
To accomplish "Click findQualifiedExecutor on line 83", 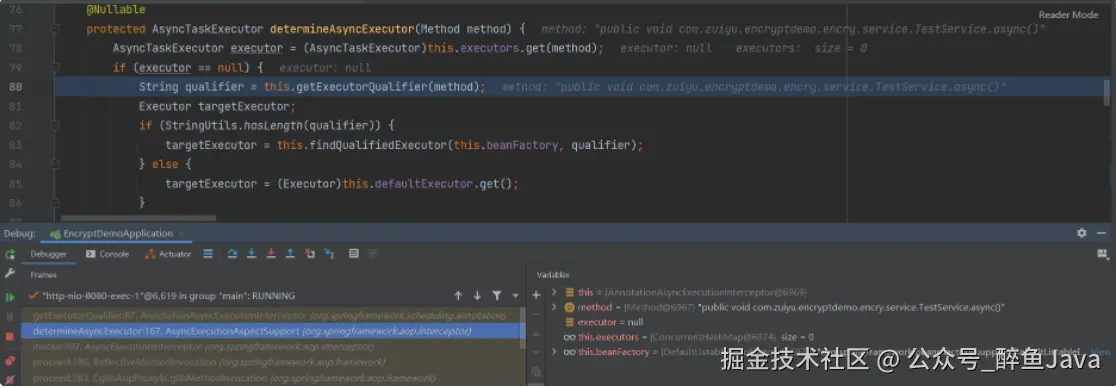I will (x=377, y=145).
